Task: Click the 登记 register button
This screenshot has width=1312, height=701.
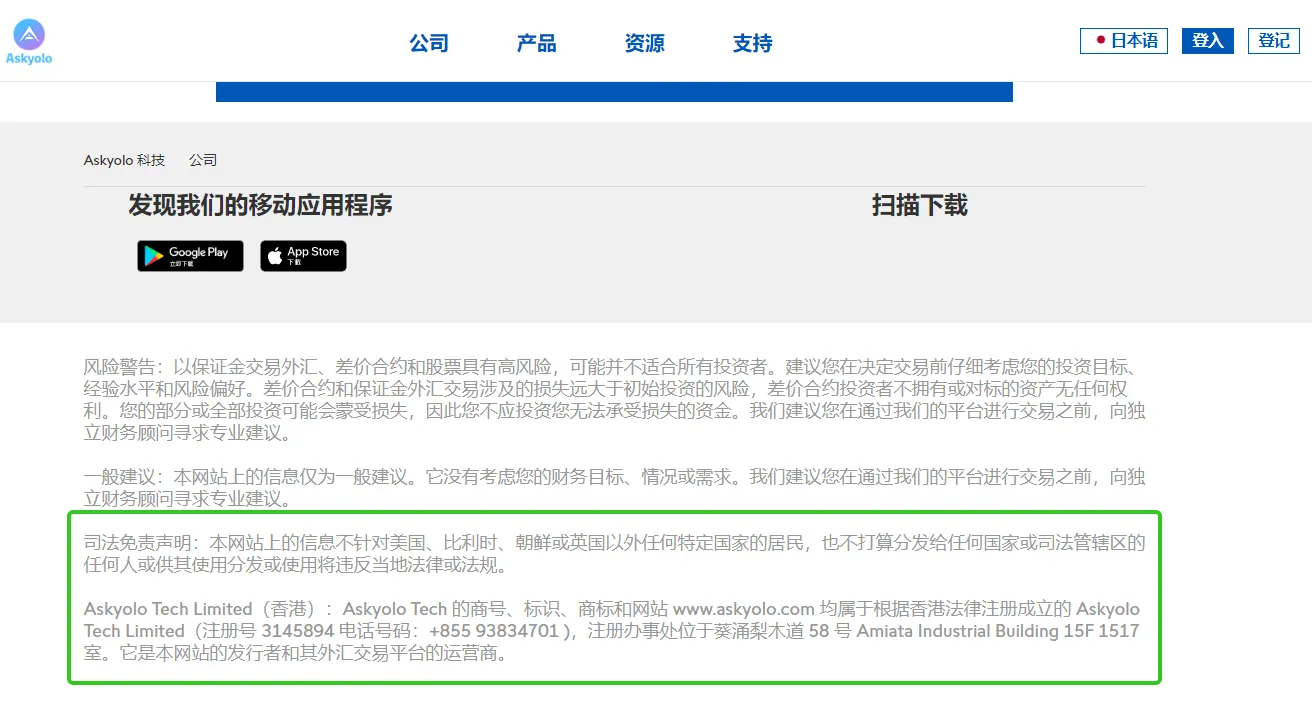Action: pyautogui.click(x=1274, y=41)
